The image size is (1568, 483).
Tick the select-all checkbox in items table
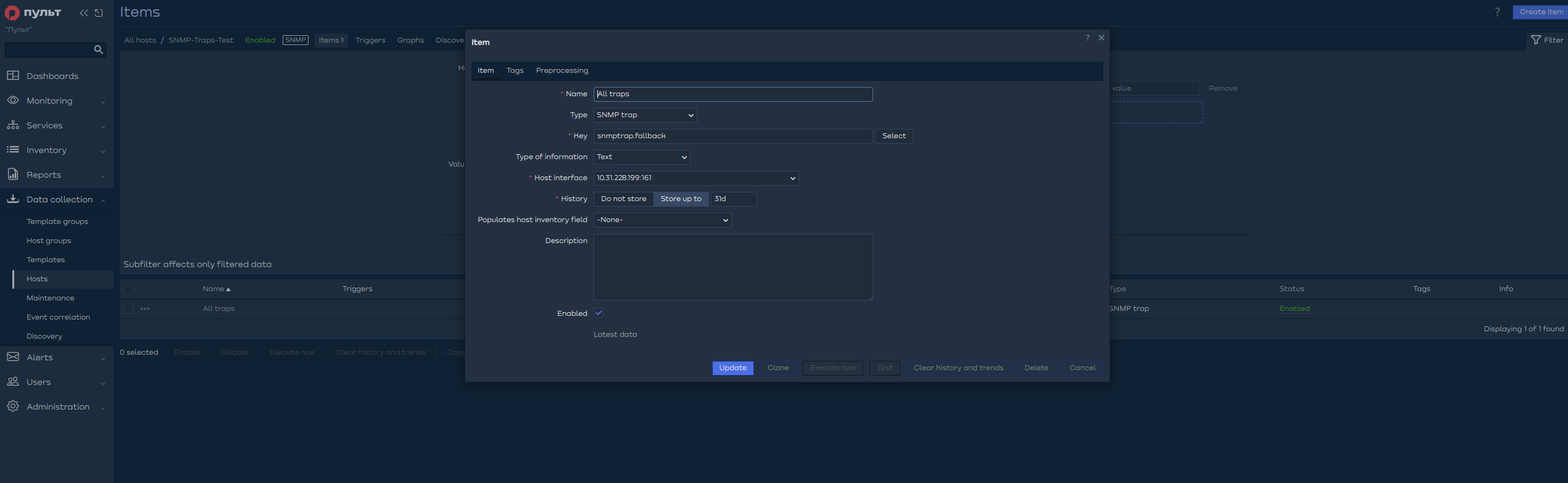pos(128,289)
